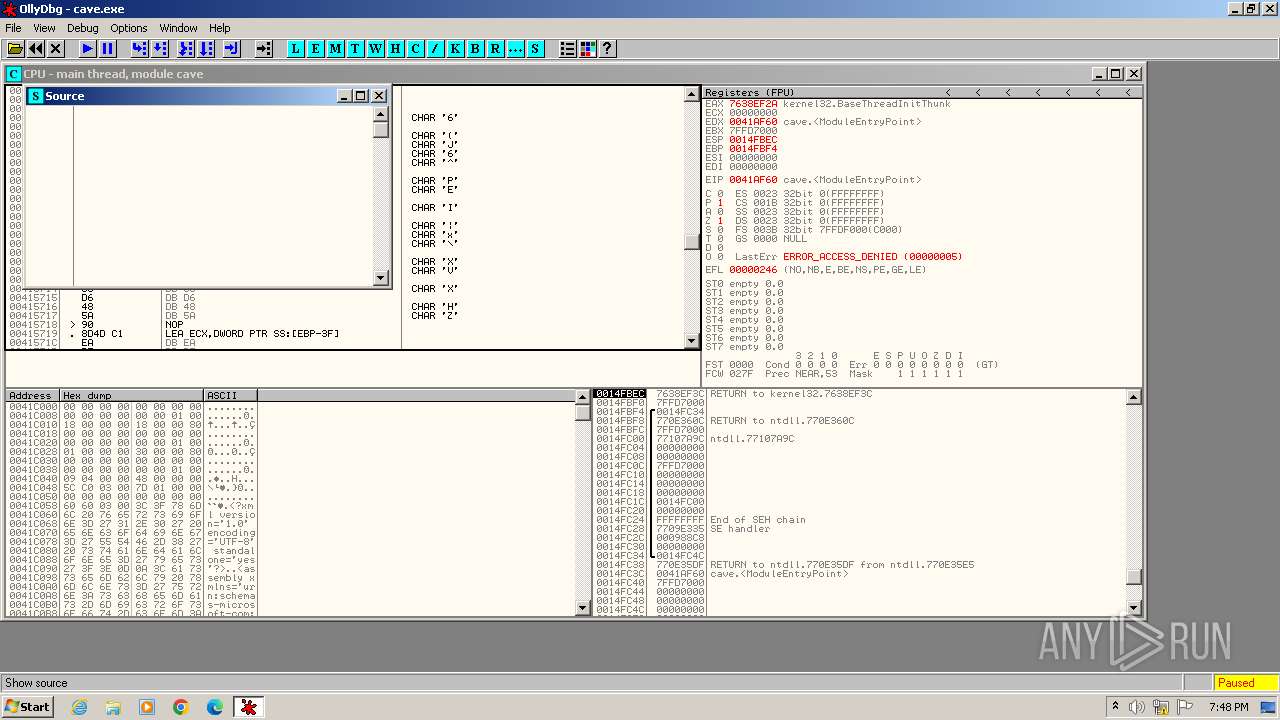Screen dimensions: 1280x720
Task: Select the EIP value 0041AF60
Action: pos(753,180)
